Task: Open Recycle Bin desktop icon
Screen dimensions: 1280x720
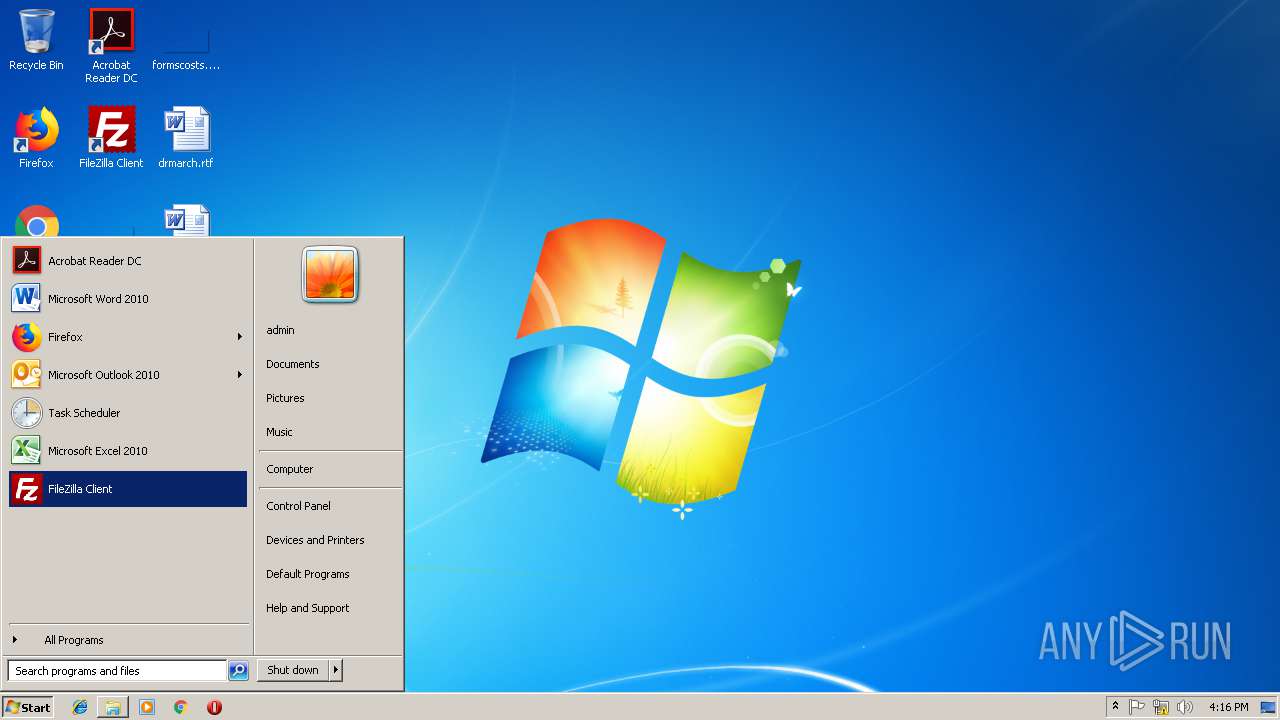Action: pyautogui.click(x=36, y=40)
